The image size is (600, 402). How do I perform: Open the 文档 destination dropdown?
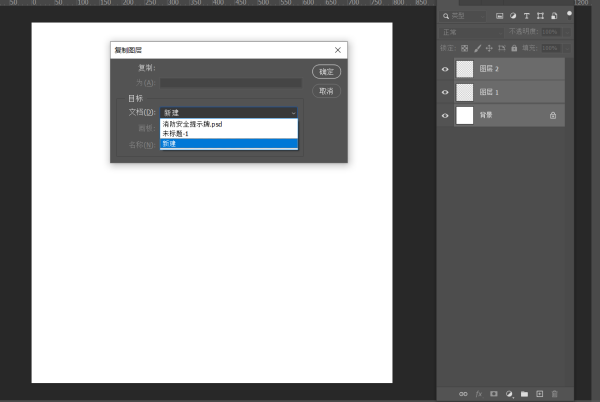(x=229, y=113)
